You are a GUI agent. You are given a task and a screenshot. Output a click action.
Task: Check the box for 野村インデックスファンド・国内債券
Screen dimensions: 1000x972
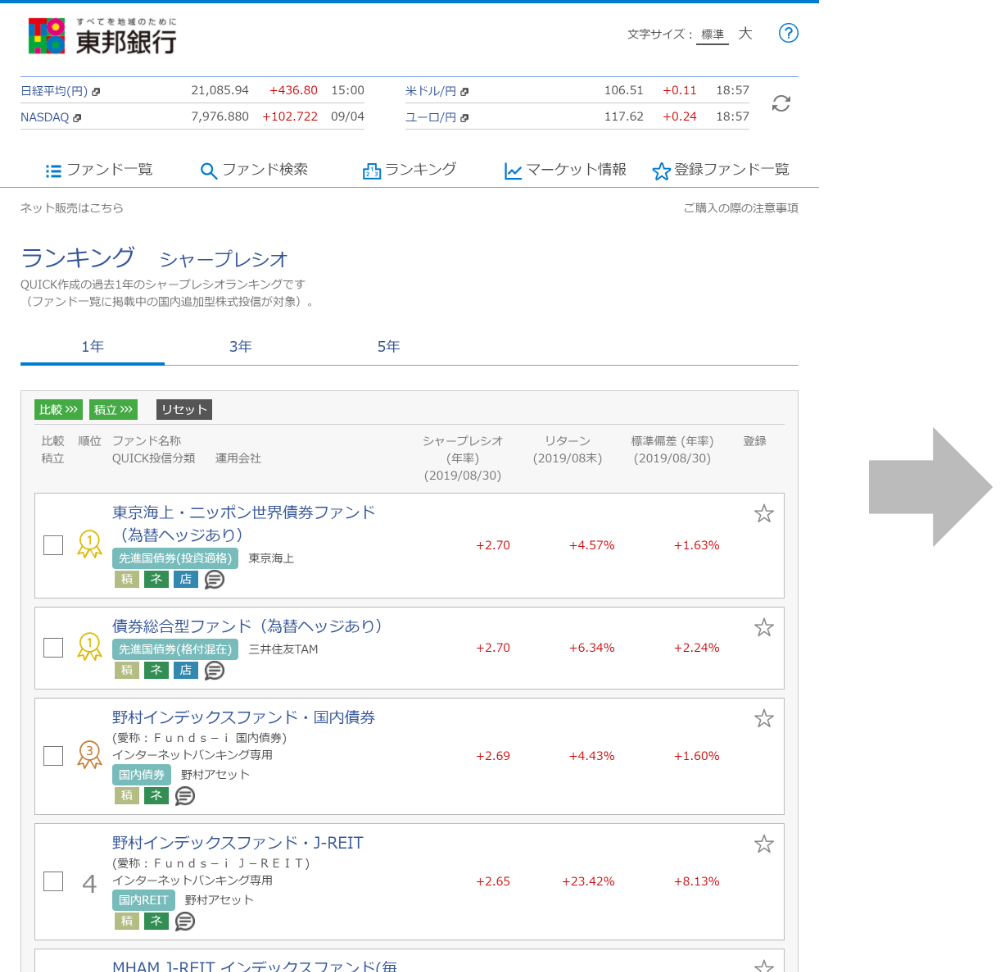[53, 756]
